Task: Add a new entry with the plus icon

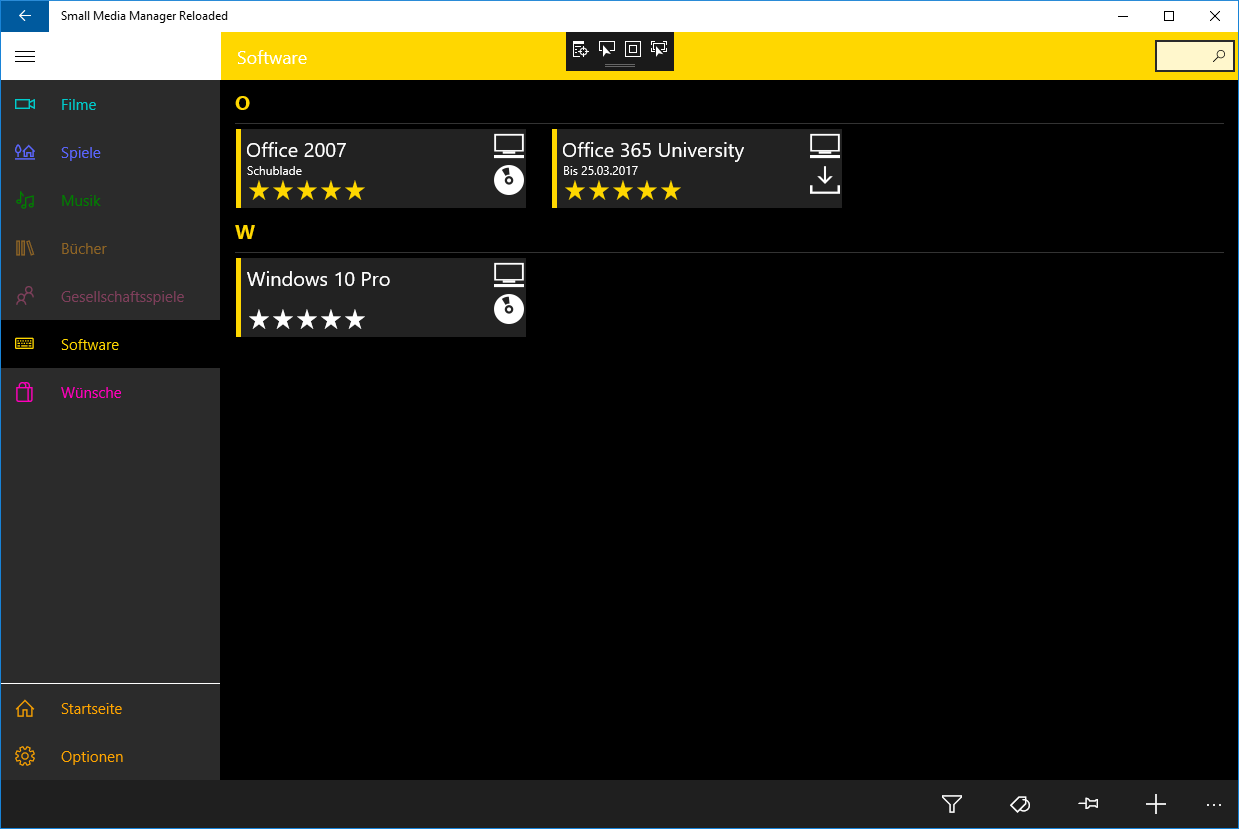Action: pyautogui.click(x=1156, y=804)
